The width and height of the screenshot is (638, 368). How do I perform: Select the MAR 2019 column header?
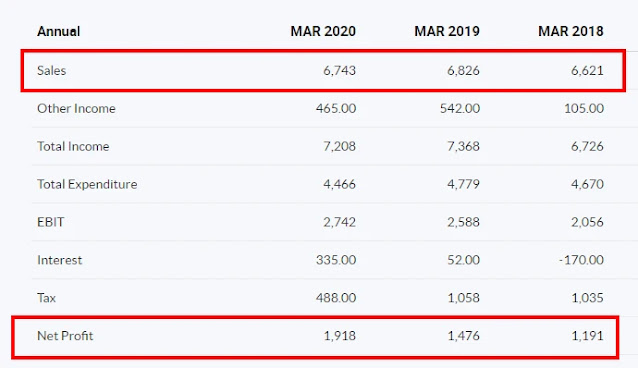pos(447,31)
